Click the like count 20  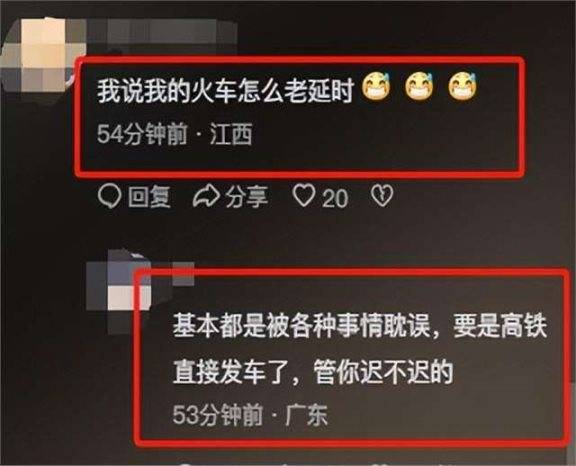point(335,199)
